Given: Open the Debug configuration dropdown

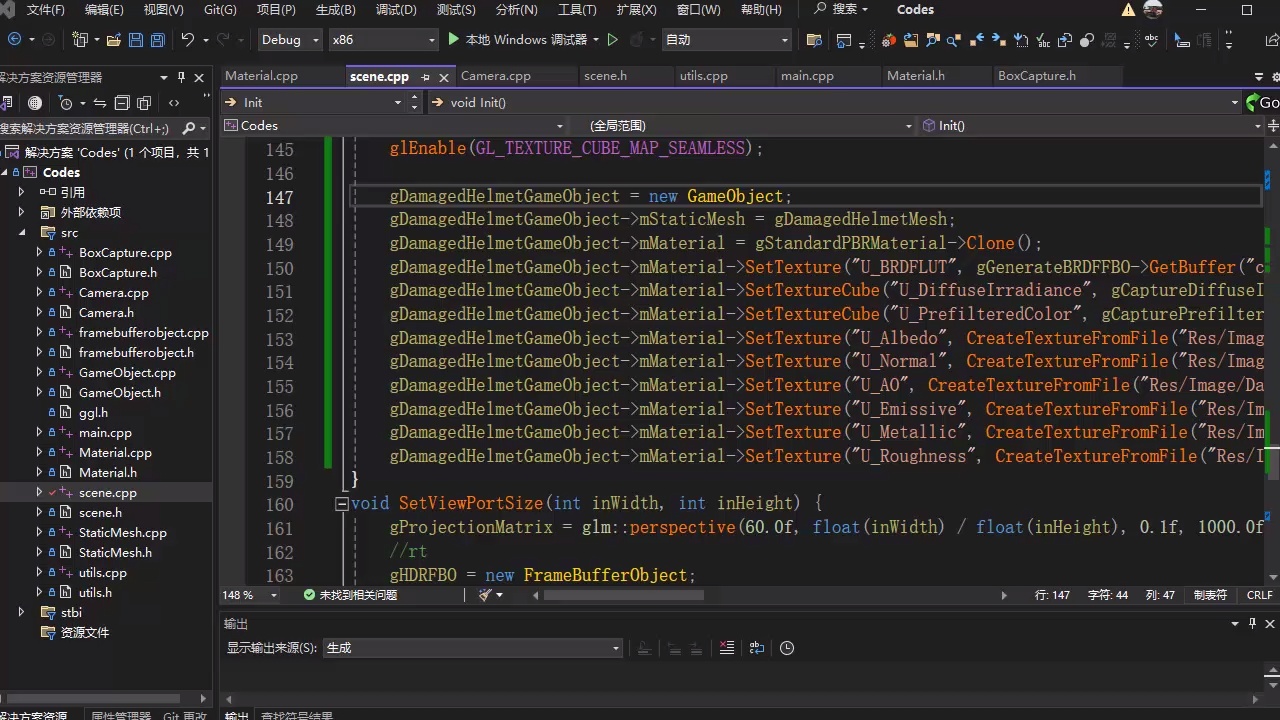Looking at the screenshot, I should pyautogui.click(x=290, y=40).
